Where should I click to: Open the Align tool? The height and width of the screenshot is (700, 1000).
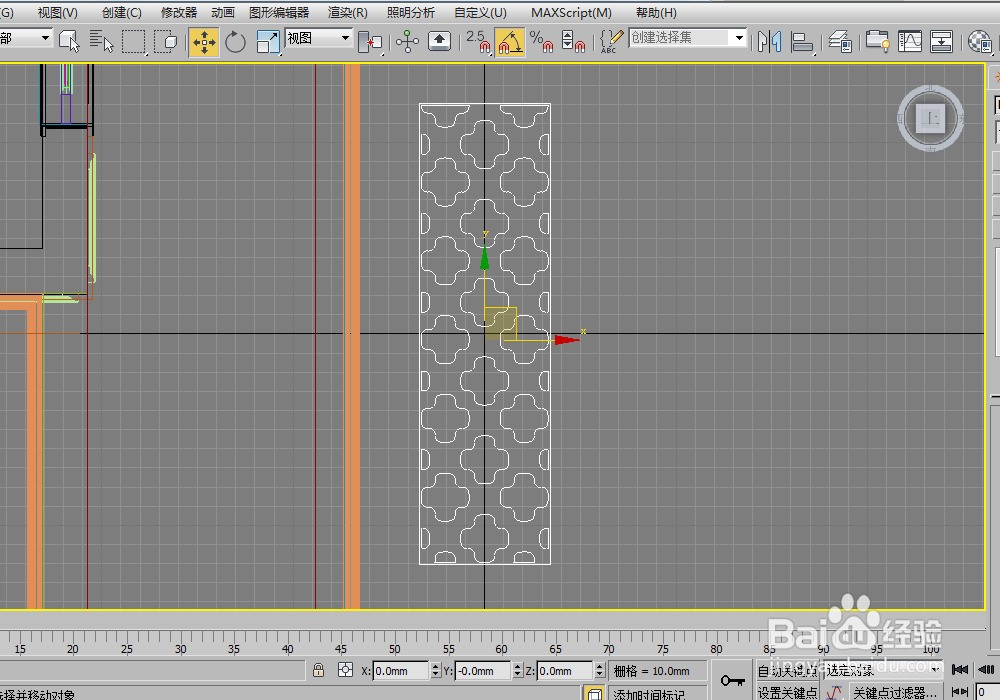click(x=803, y=41)
